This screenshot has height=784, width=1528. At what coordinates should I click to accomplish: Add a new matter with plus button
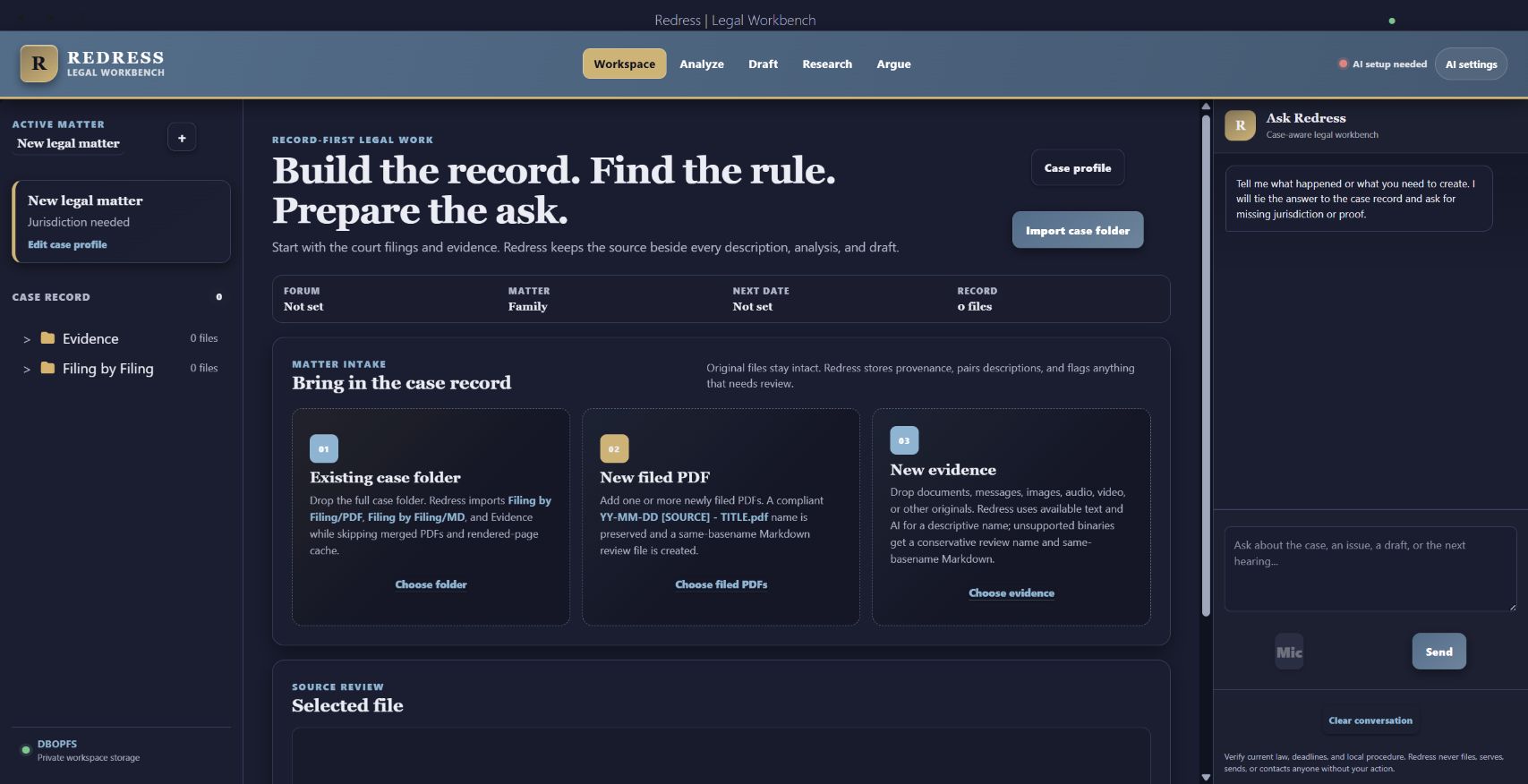pos(182,138)
